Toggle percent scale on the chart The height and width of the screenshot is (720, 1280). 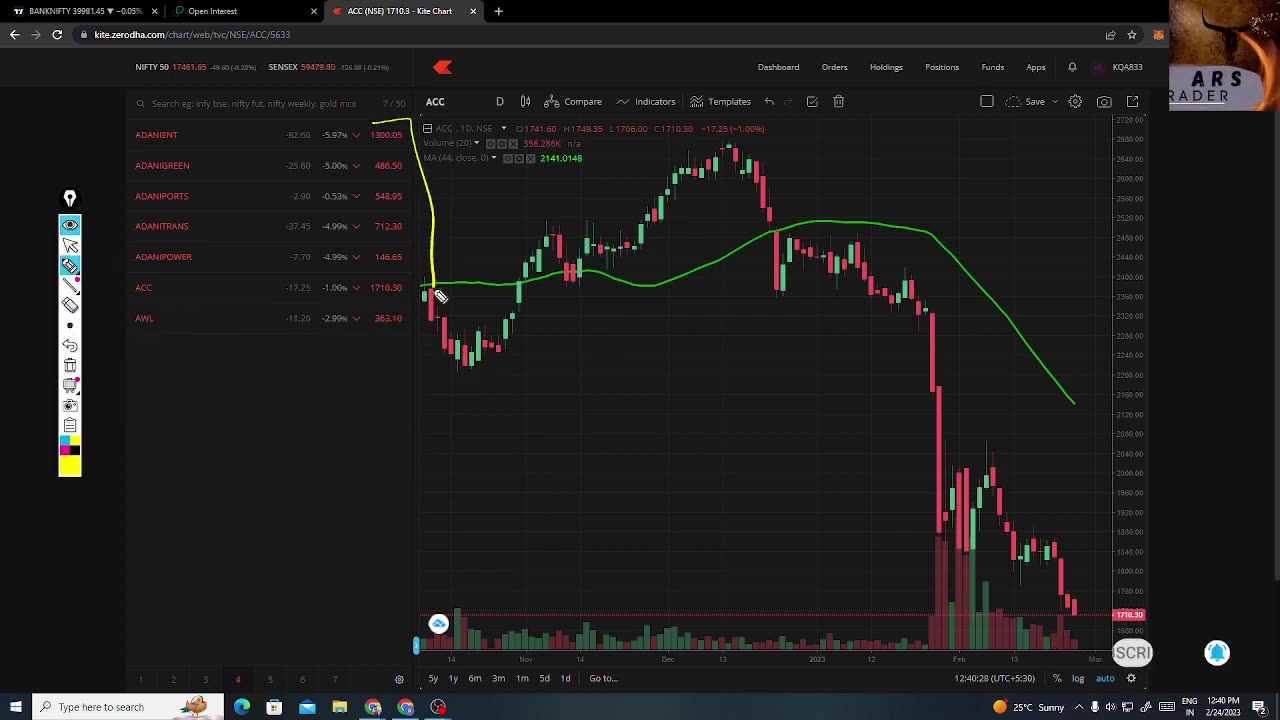coord(1057,678)
